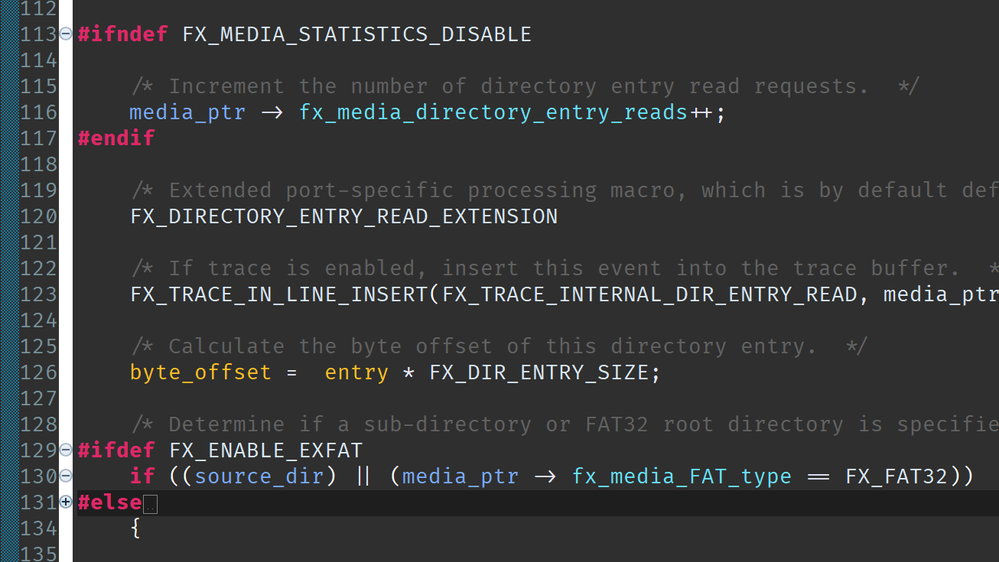
Task: Click the #endif directive on line 117
Action: (117, 138)
